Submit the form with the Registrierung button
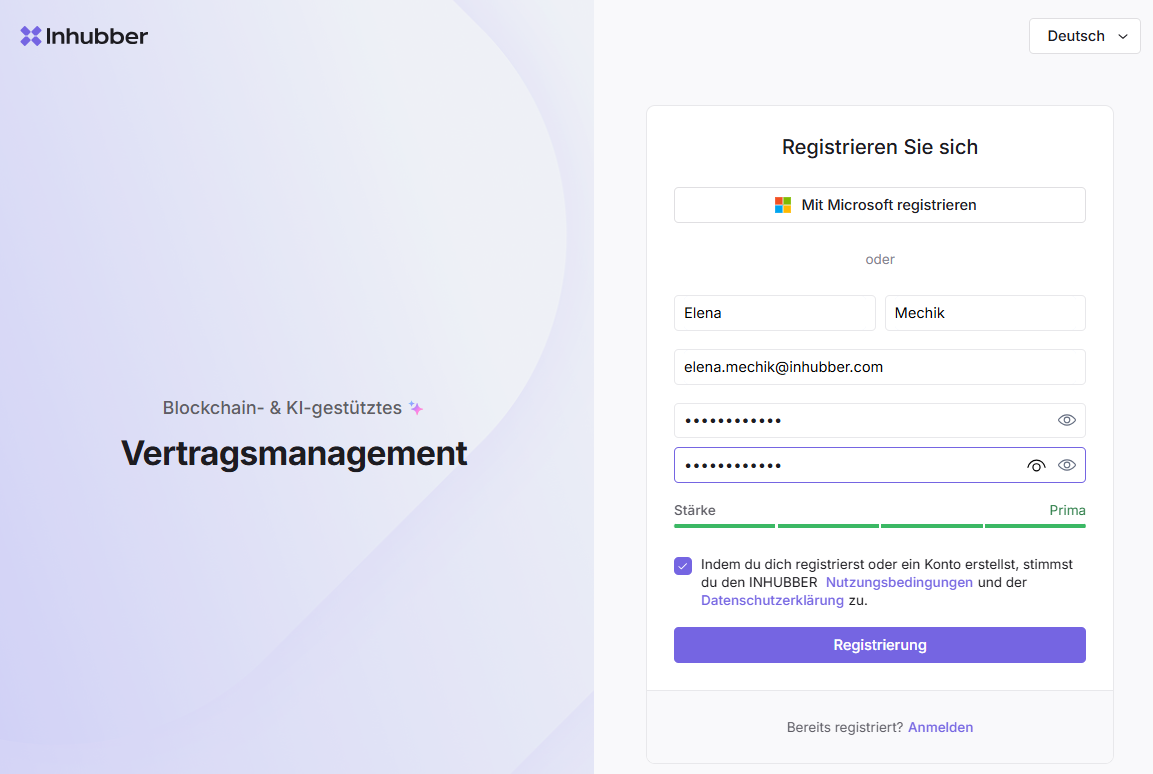Image resolution: width=1153 pixels, height=774 pixels. [x=879, y=645]
